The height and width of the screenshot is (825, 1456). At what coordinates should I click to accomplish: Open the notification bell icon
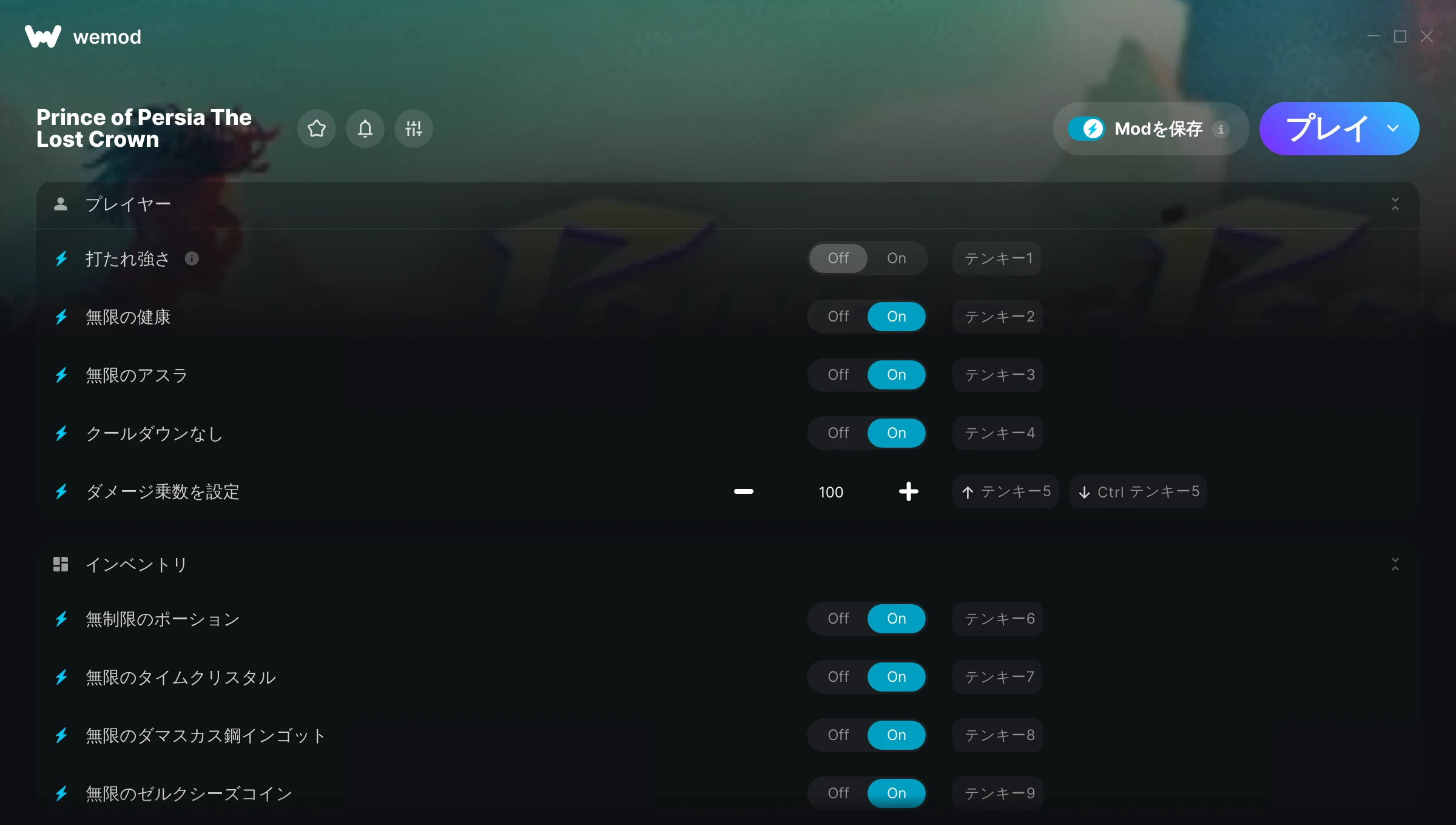point(365,129)
